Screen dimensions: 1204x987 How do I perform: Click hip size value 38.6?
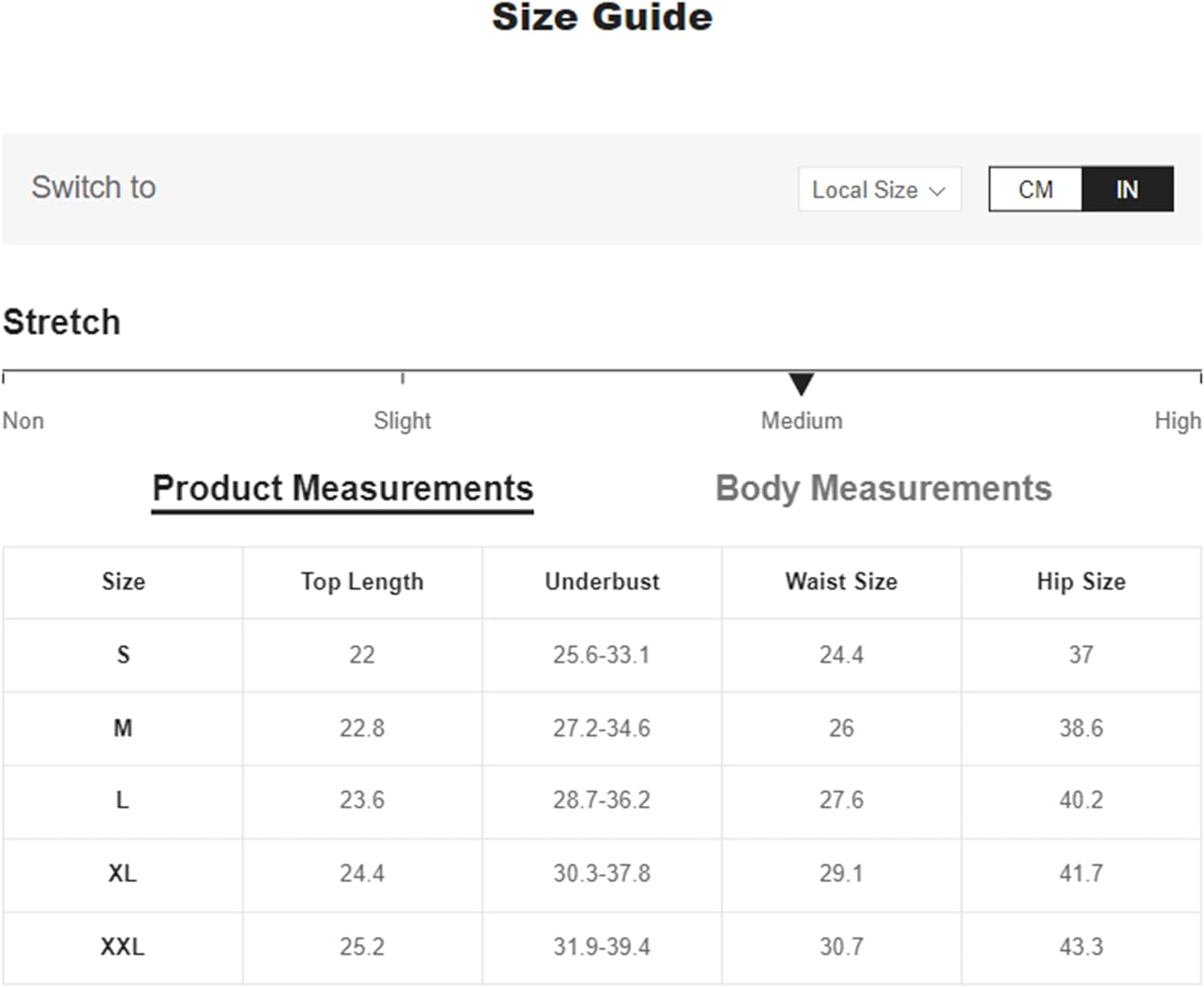point(1081,728)
